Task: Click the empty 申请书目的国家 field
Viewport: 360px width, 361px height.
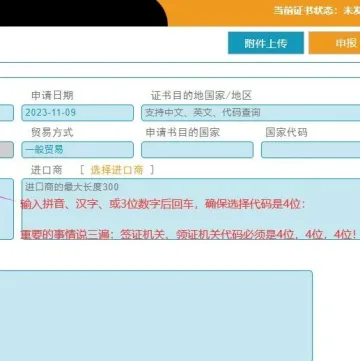Action: (197, 150)
